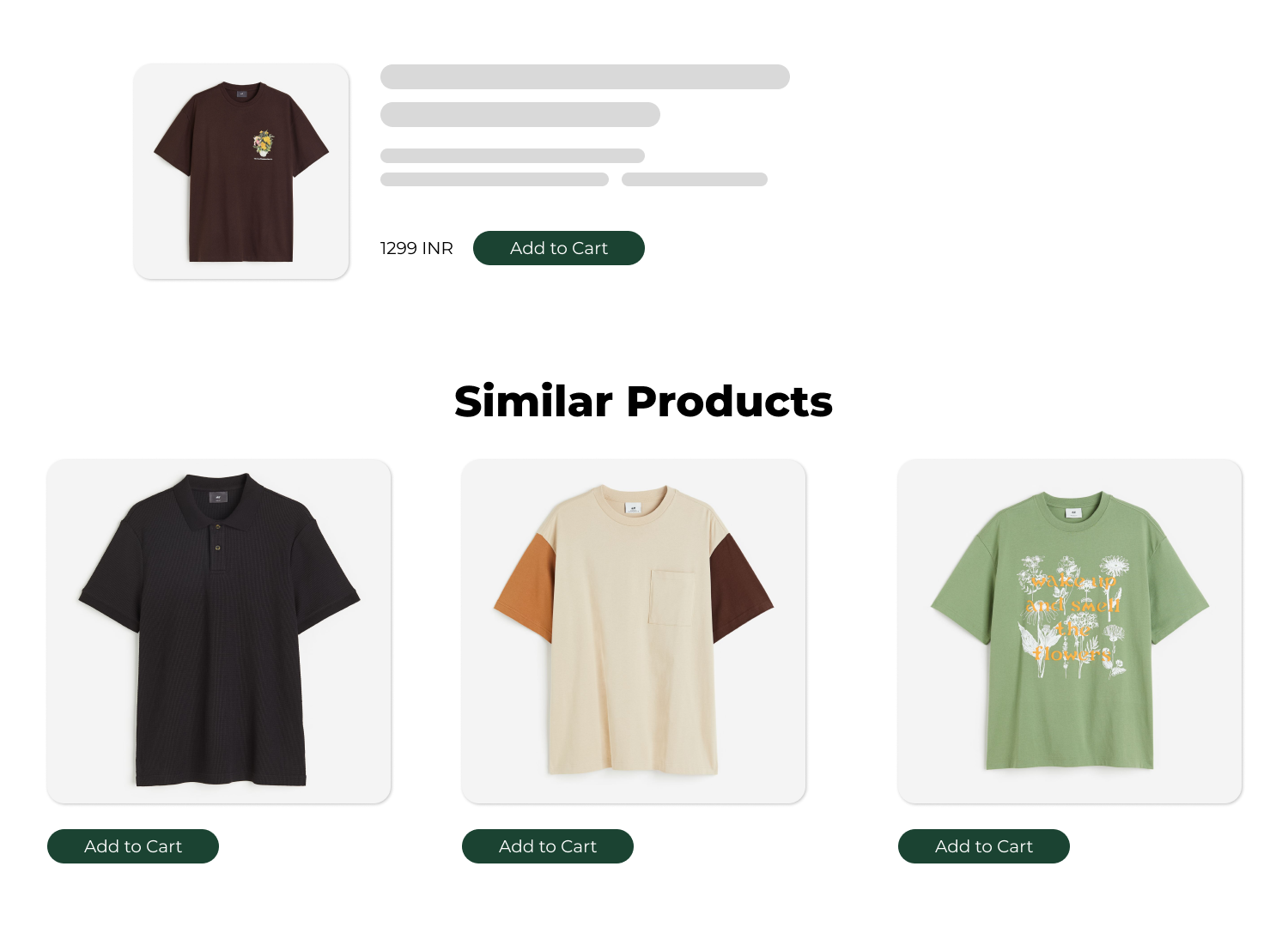The image size is (1288, 927).
Task: Select the top product title placeholder bar
Action: (585, 76)
